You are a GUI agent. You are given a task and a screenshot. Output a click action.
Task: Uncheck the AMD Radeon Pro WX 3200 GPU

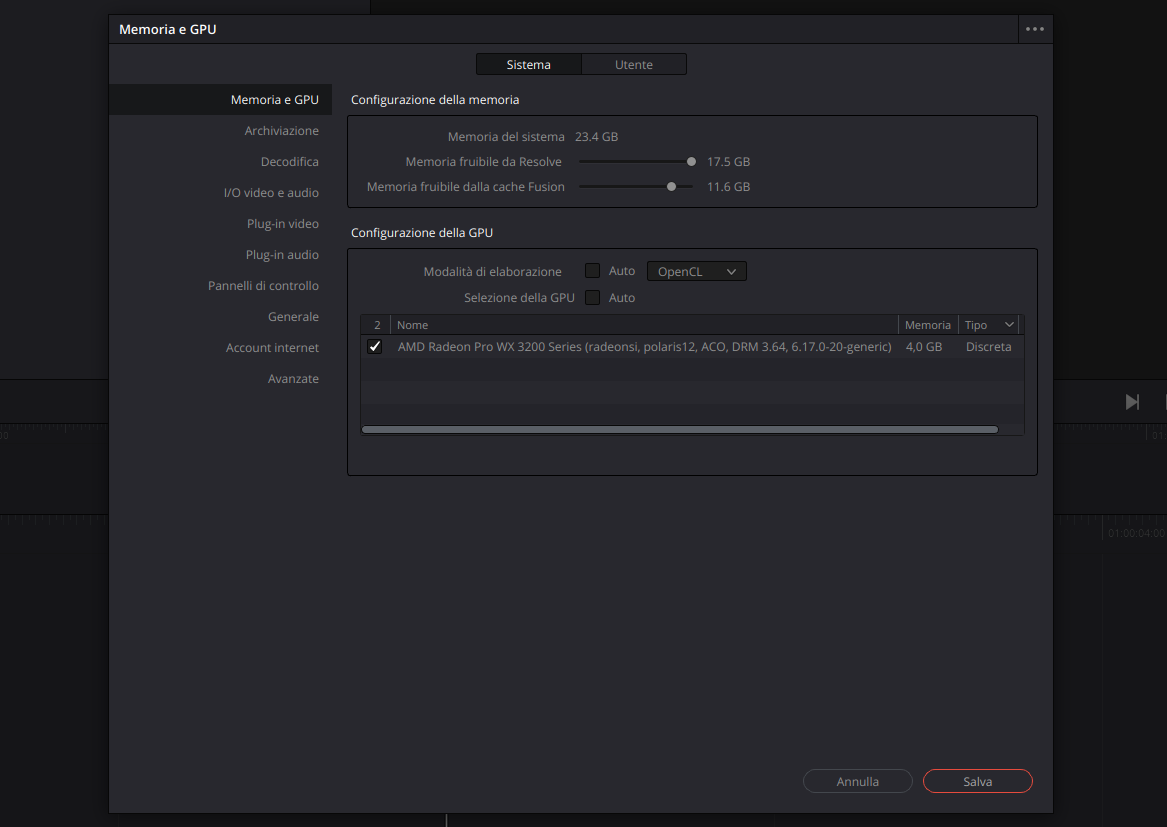374,346
